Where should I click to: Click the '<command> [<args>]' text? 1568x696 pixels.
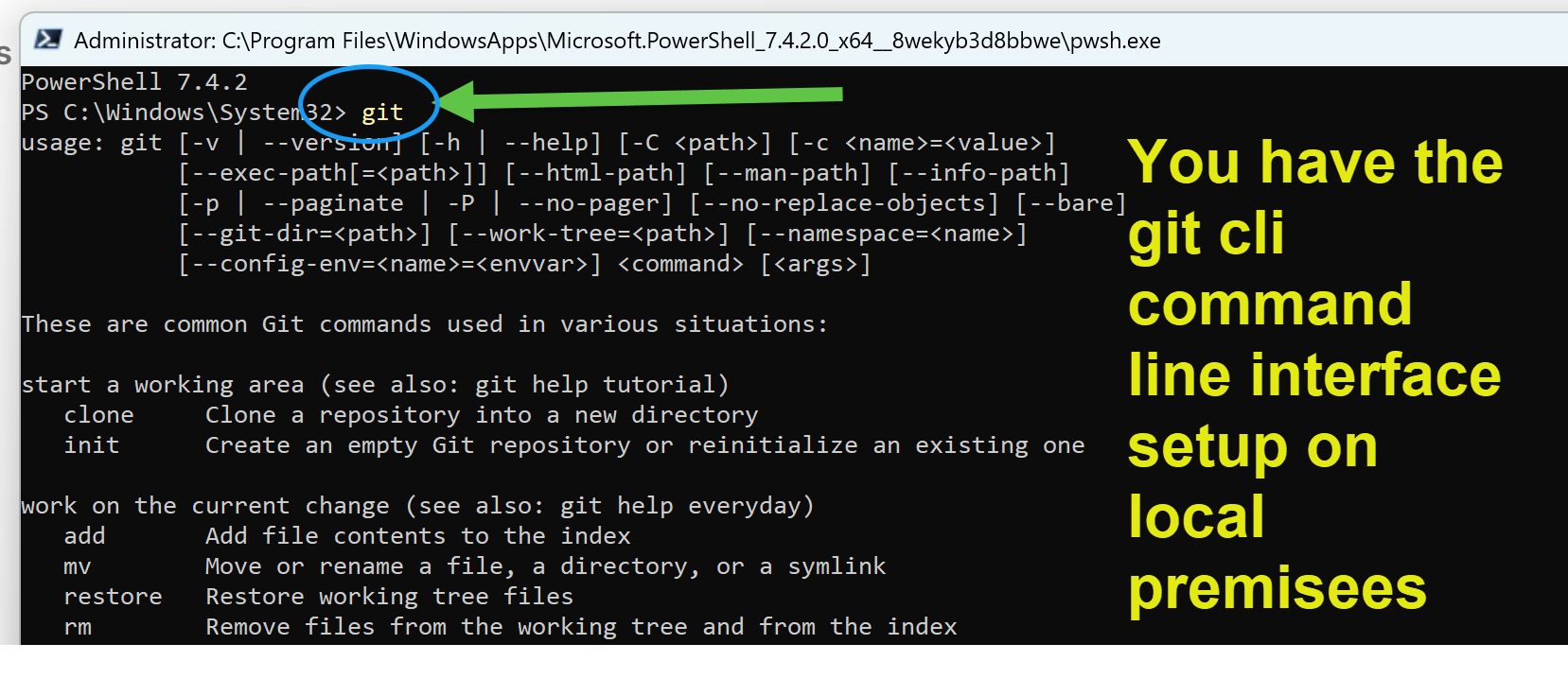pos(745,264)
